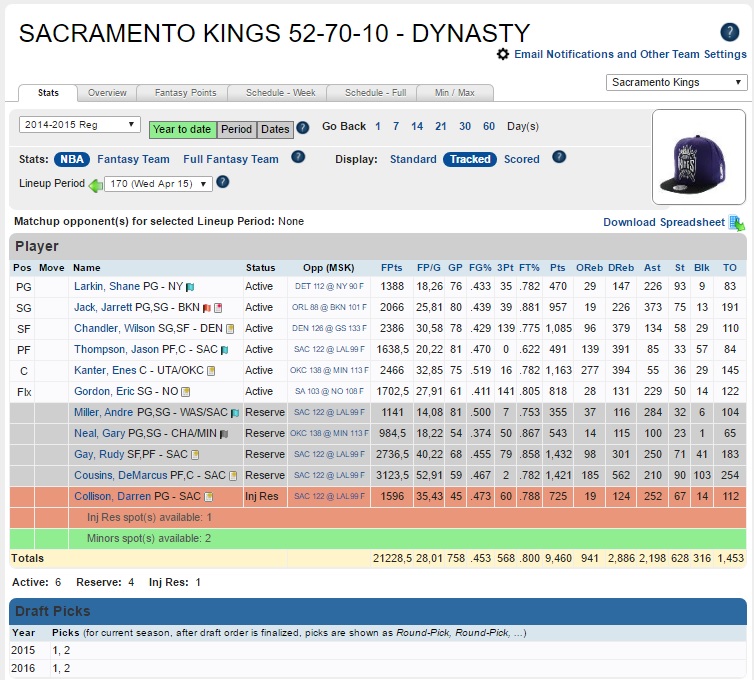The width and height of the screenshot is (754, 680).
Task: Sort by FT% column header
Action: [x=529, y=268]
